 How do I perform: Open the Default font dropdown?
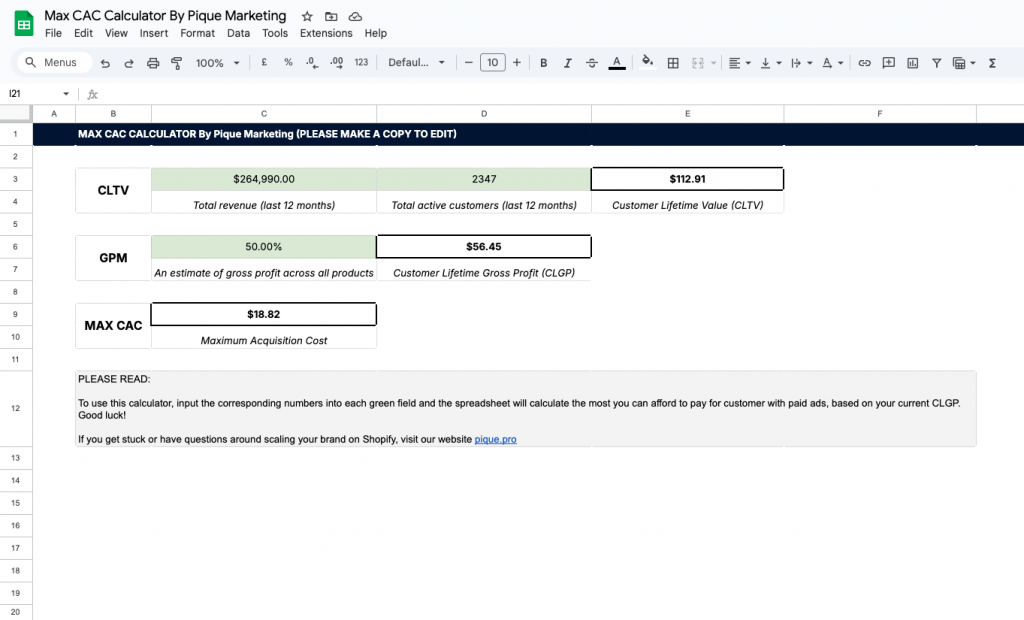[x=417, y=63]
